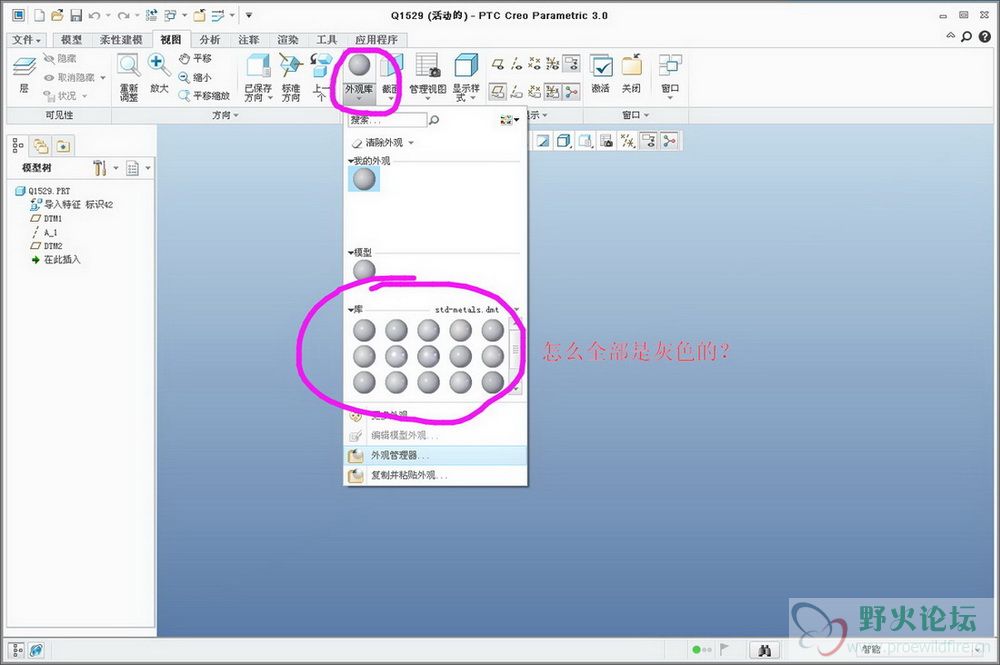Screen dimensions: 1000x665
Task: Open the 窗口 windows dropdown
Action: [670, 77]
